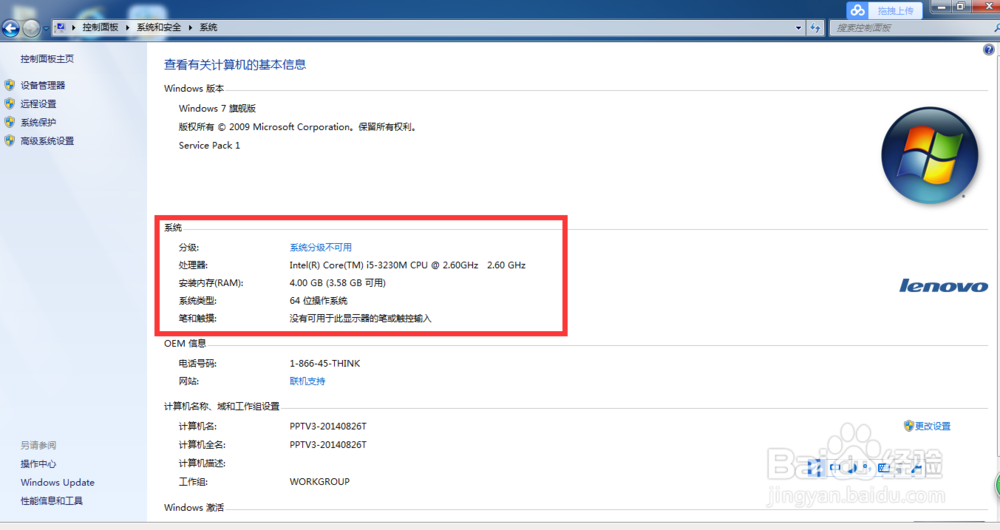Click the RAM value 4.00 GB (3.58 GB 可用)
The image size is (1000, 530).
tap(337, 283)
